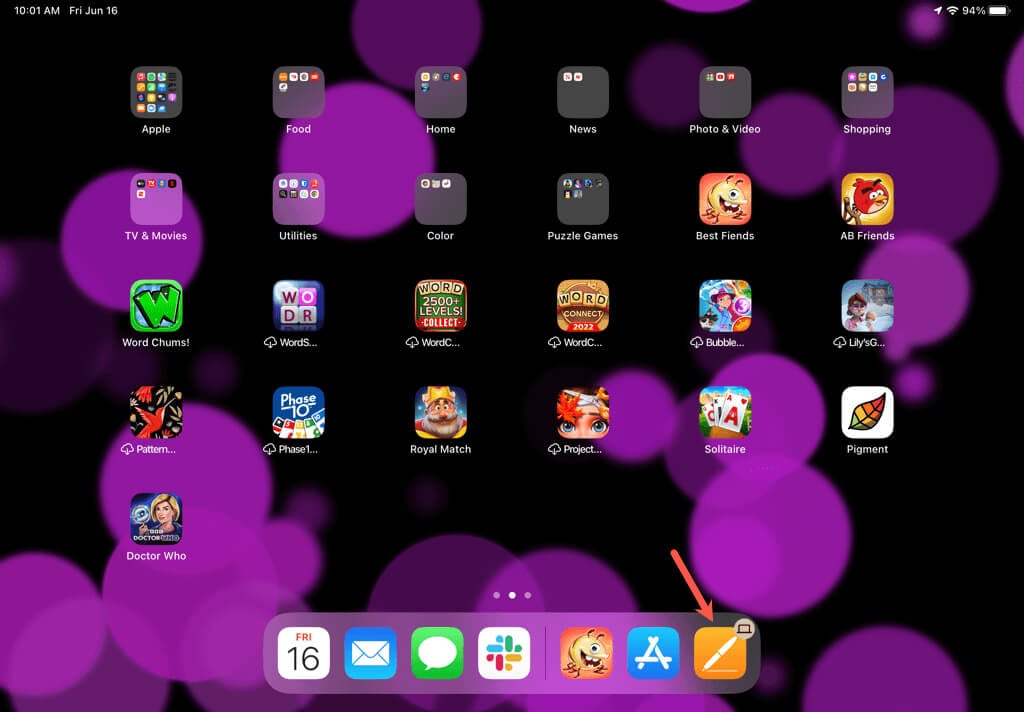
Task: Launch Best Fiends from the dock
Action: point(586,653)
